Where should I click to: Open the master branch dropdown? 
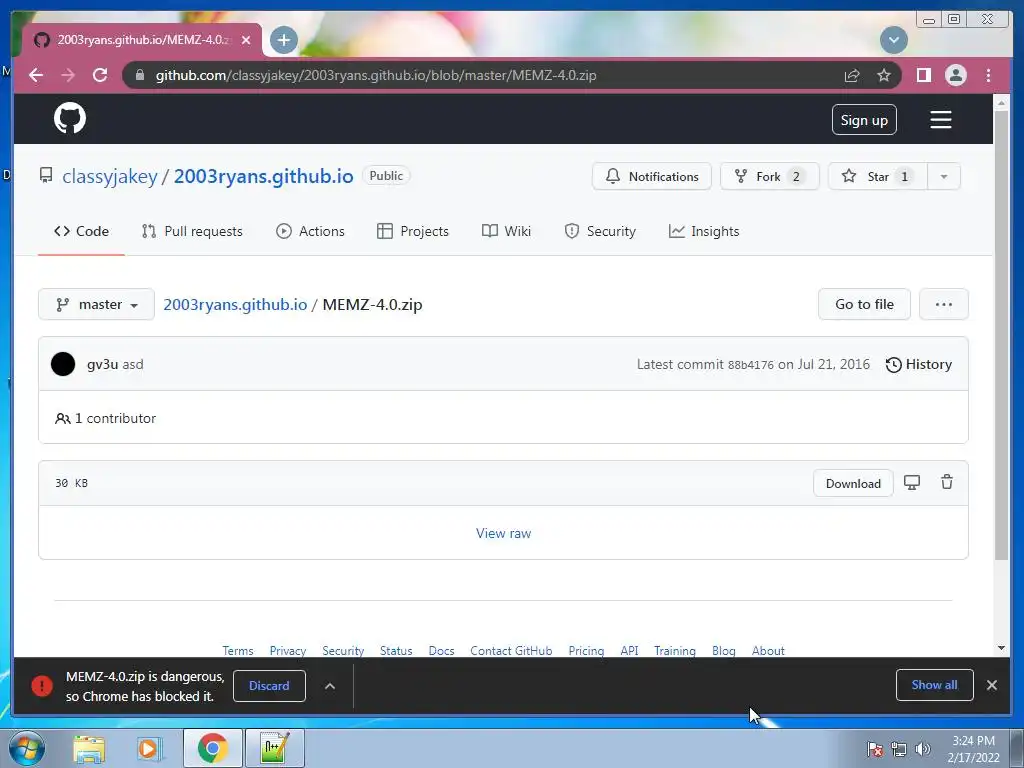(97, 304)
